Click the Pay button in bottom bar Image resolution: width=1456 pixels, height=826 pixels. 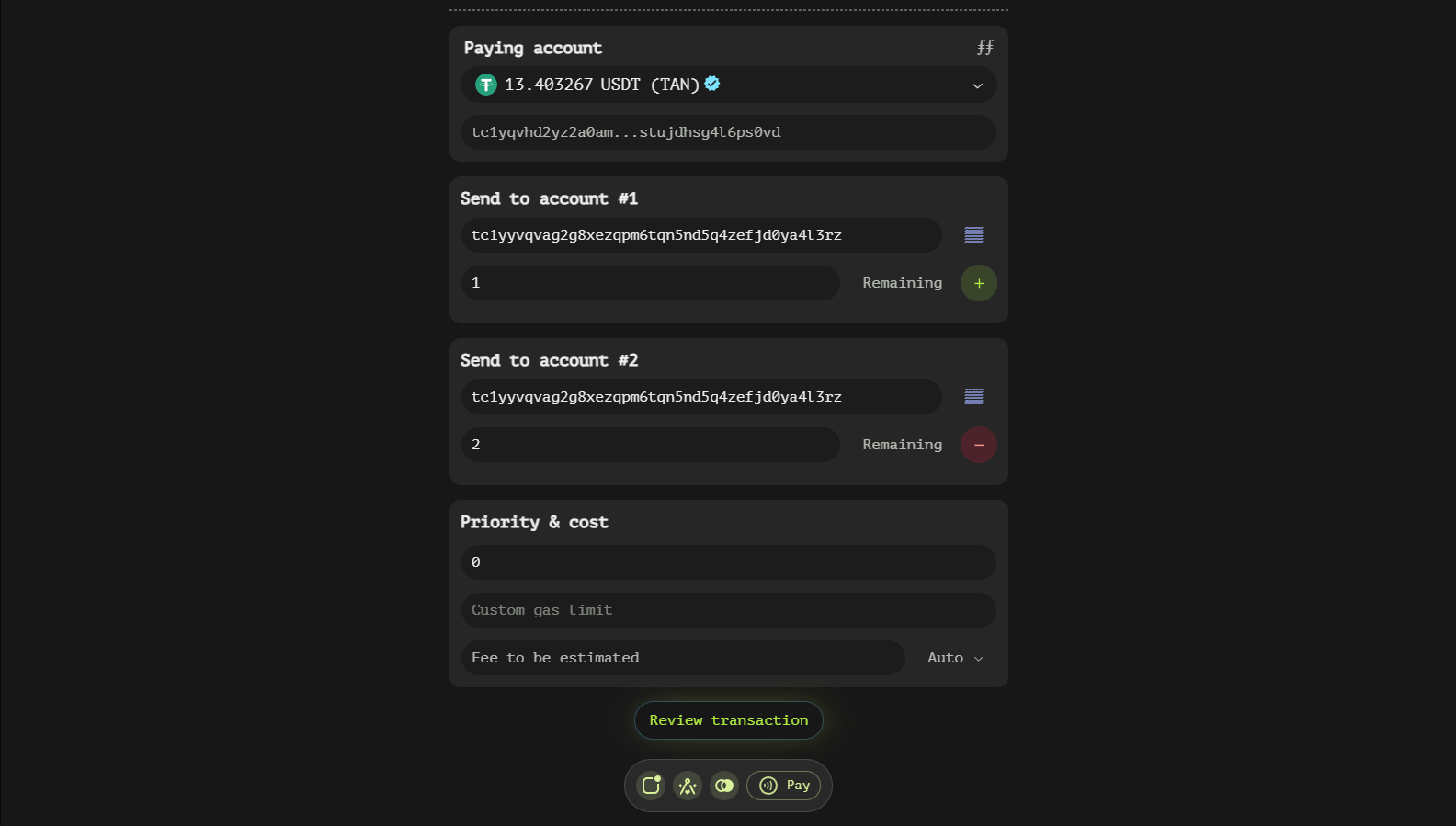coord(784,786)
